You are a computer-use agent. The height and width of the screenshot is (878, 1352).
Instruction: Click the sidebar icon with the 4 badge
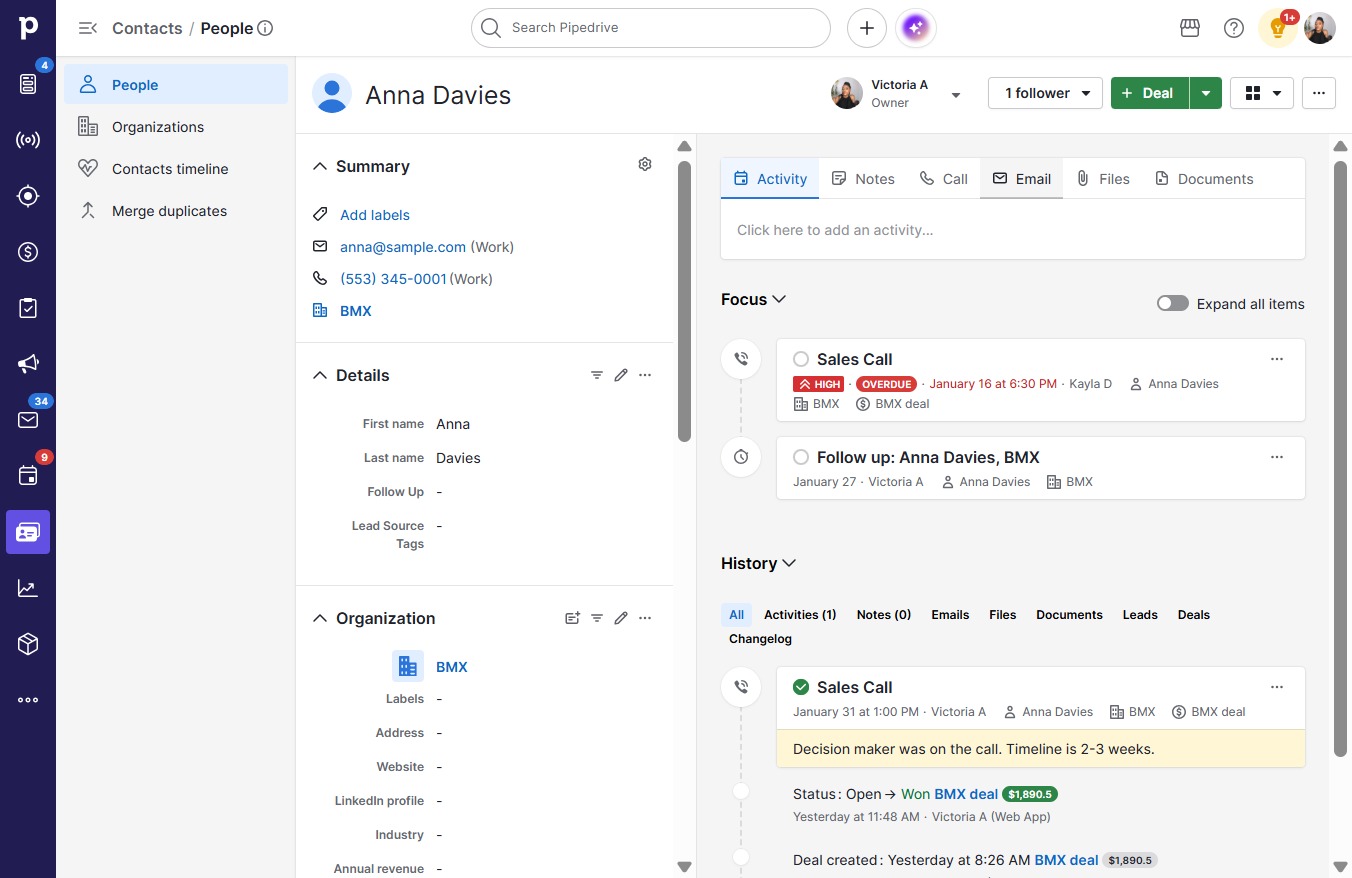pos(28,84)
